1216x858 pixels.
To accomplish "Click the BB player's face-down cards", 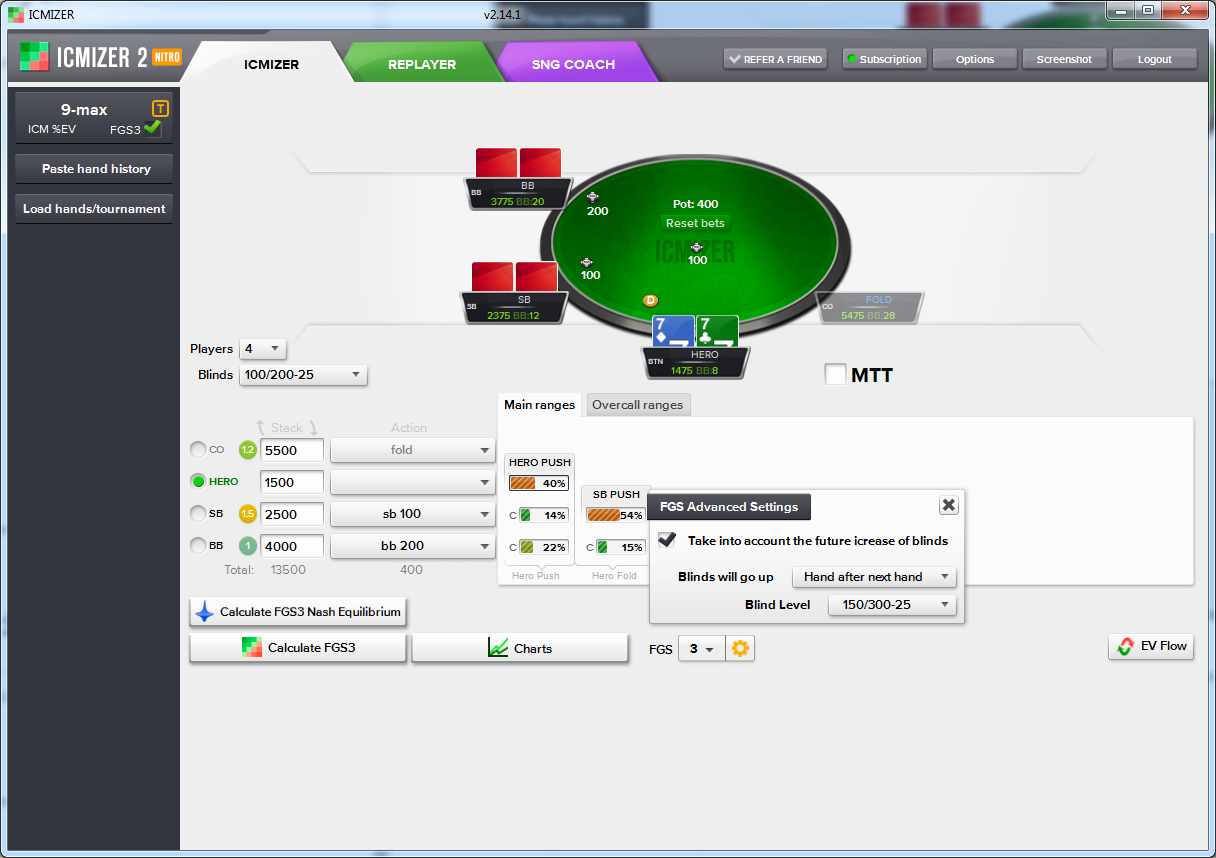I will (x=518, y=163).
